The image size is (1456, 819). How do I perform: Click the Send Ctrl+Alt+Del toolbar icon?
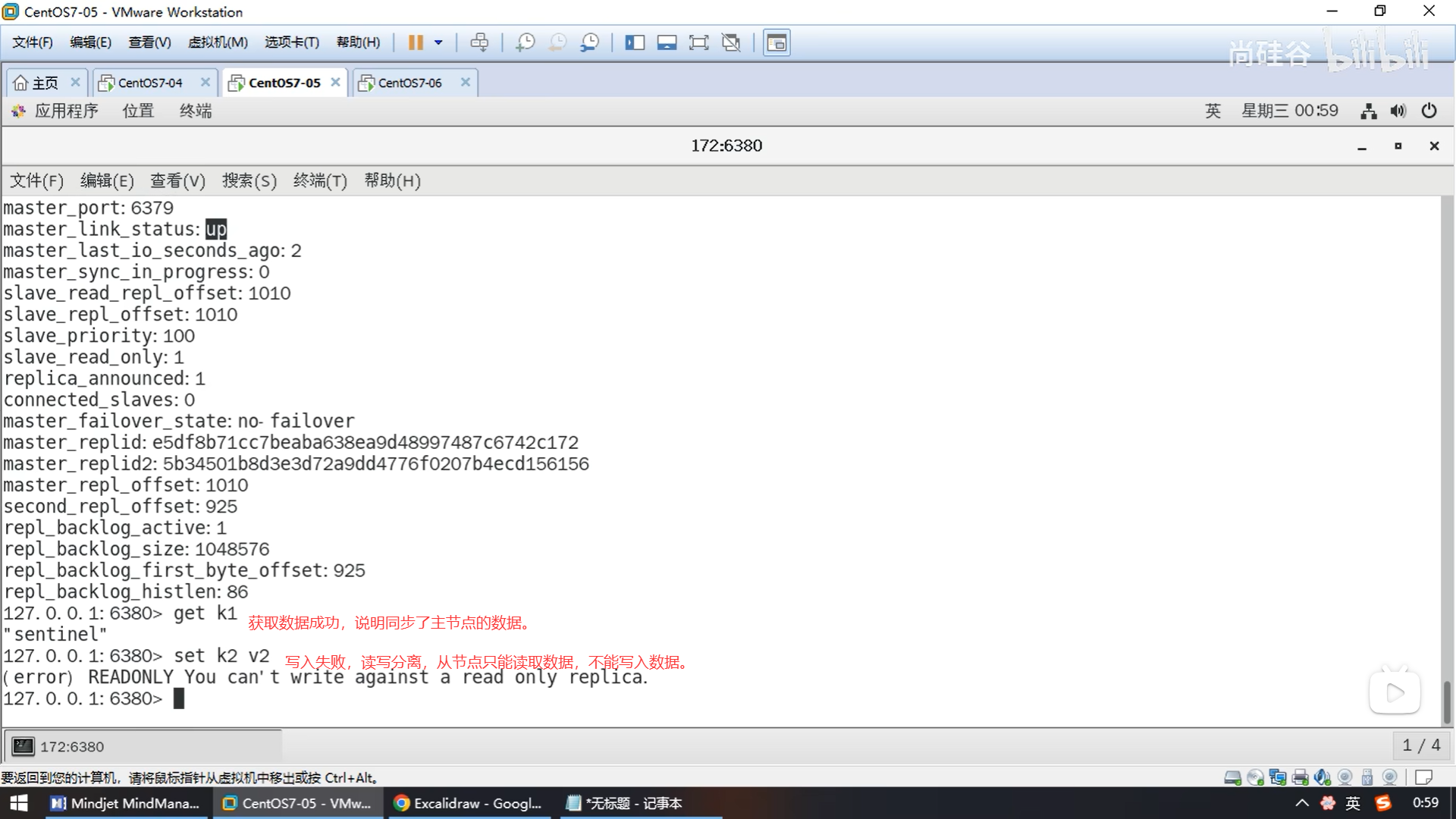pos(479,42)
